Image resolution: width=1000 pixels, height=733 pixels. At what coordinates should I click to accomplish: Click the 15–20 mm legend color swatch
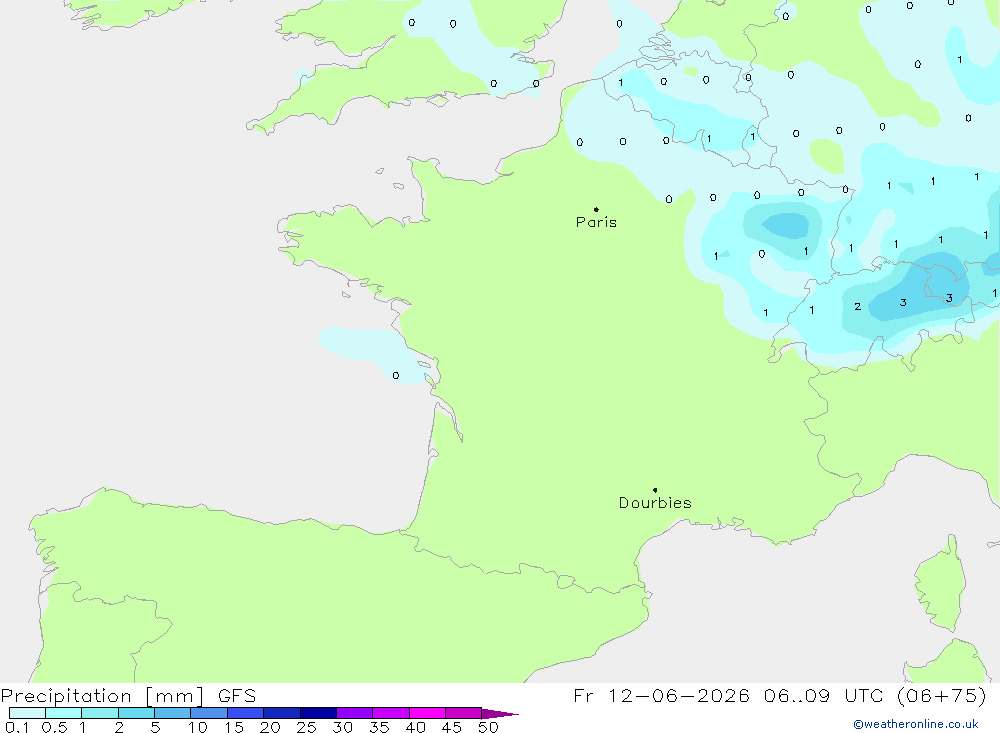pos(246,713)
